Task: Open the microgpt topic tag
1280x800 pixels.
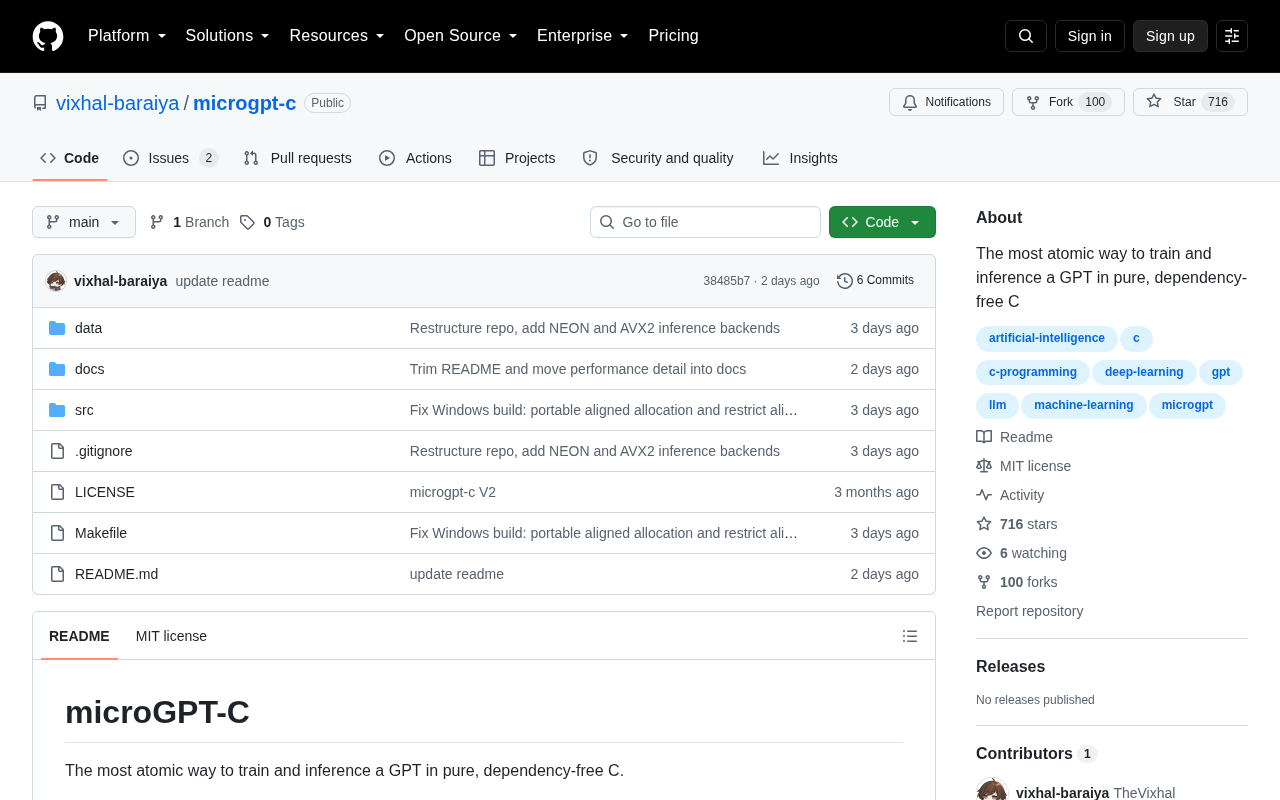Action: pyautogui.click(x=1187, y=405)
